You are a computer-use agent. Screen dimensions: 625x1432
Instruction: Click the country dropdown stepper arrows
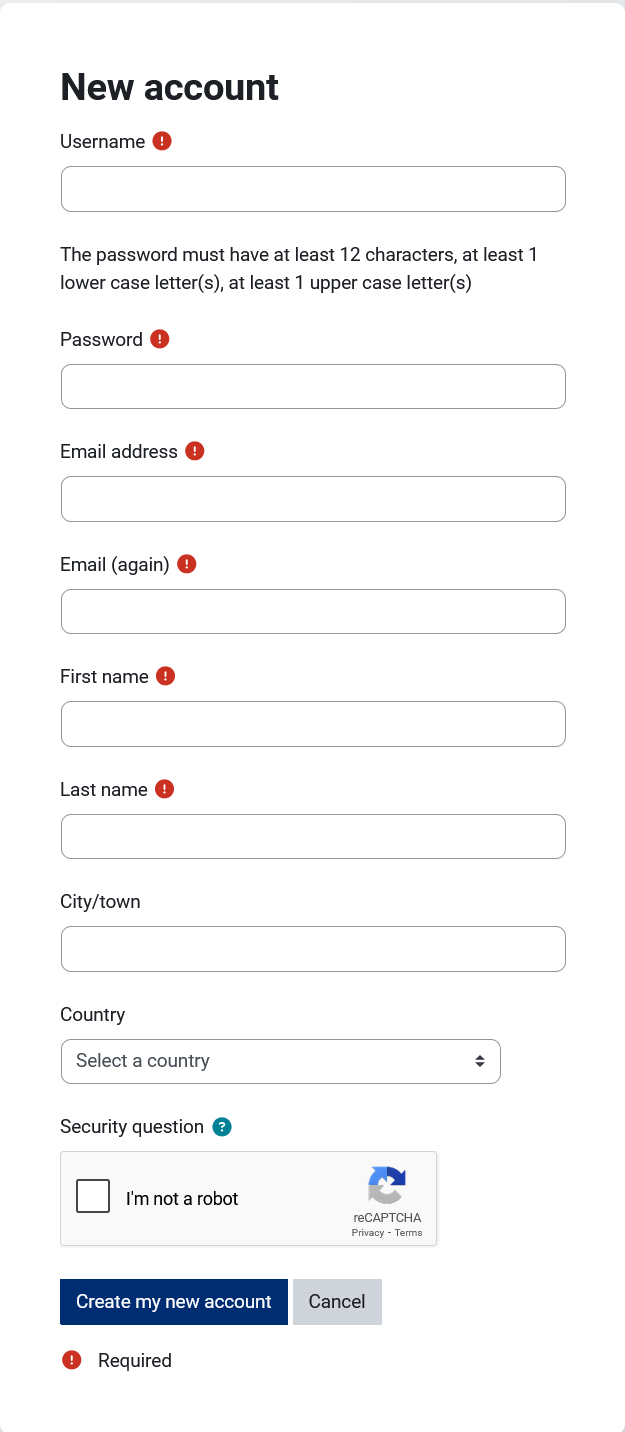point(478,1061)
